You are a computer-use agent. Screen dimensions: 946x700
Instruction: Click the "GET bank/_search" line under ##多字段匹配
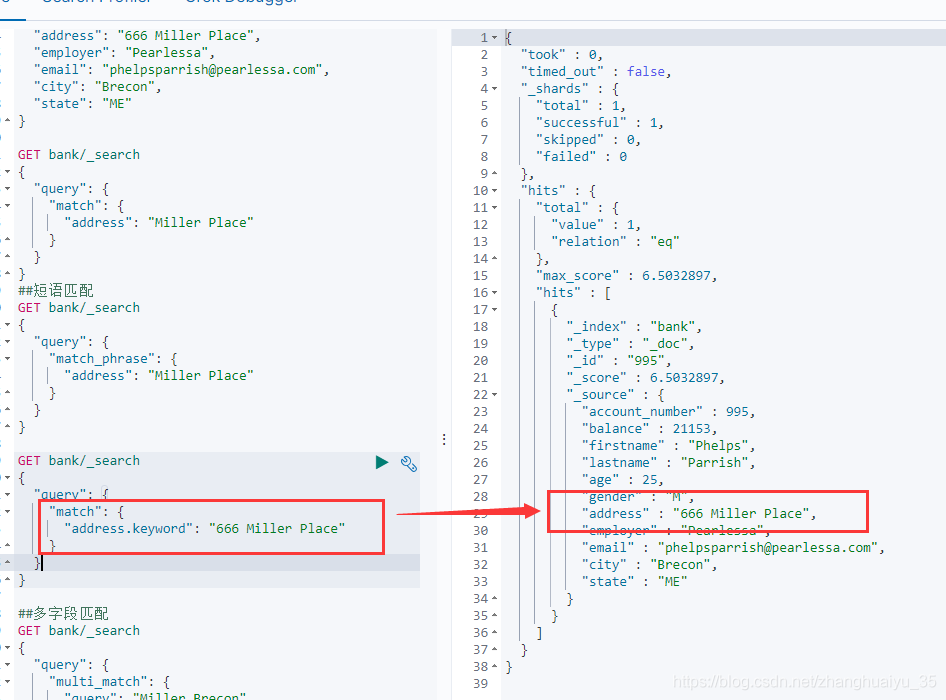[x=78, y=631]
